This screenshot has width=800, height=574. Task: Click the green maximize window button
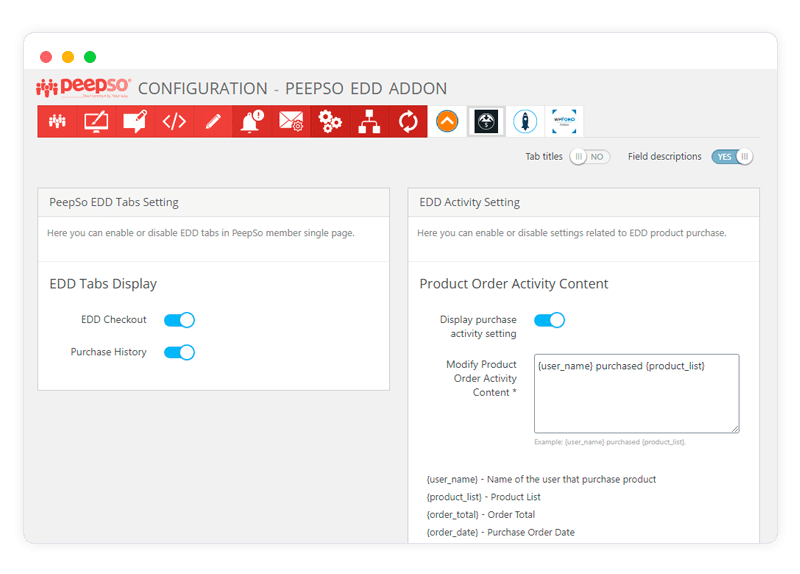point(90,57)
